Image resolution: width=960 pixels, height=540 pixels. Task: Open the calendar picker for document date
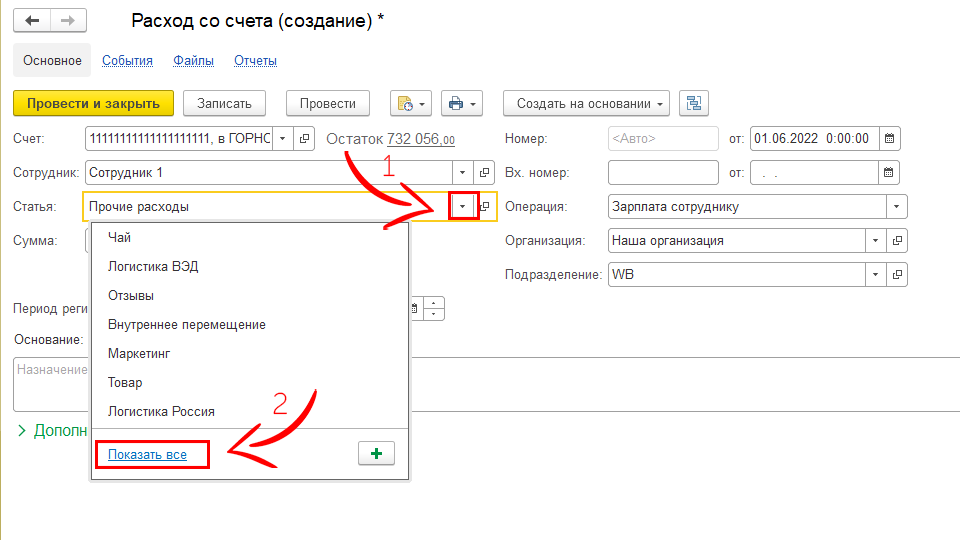[888, 139]
